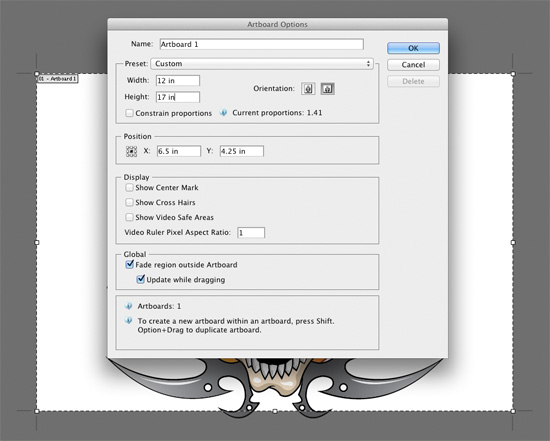This screenshot has height=441, width=550.
Task: Click top-right artboard corner handle
Action: coord(513,74)
